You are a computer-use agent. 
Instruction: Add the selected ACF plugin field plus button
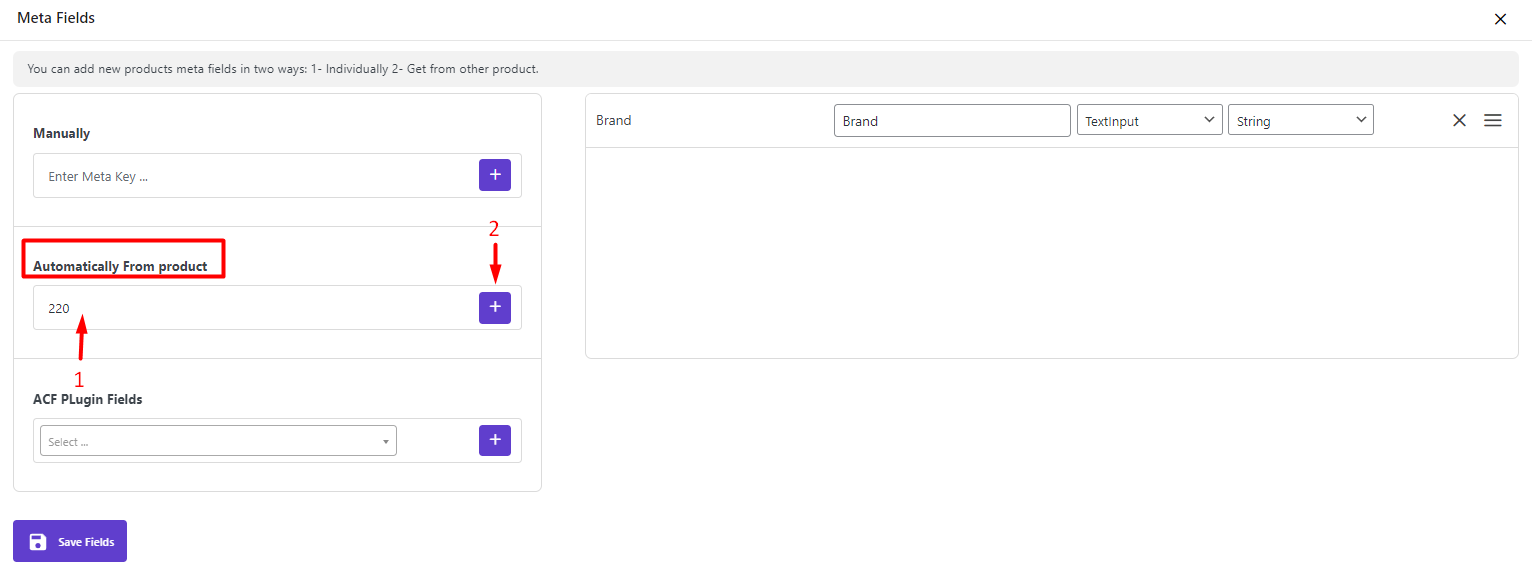(495, 440)
